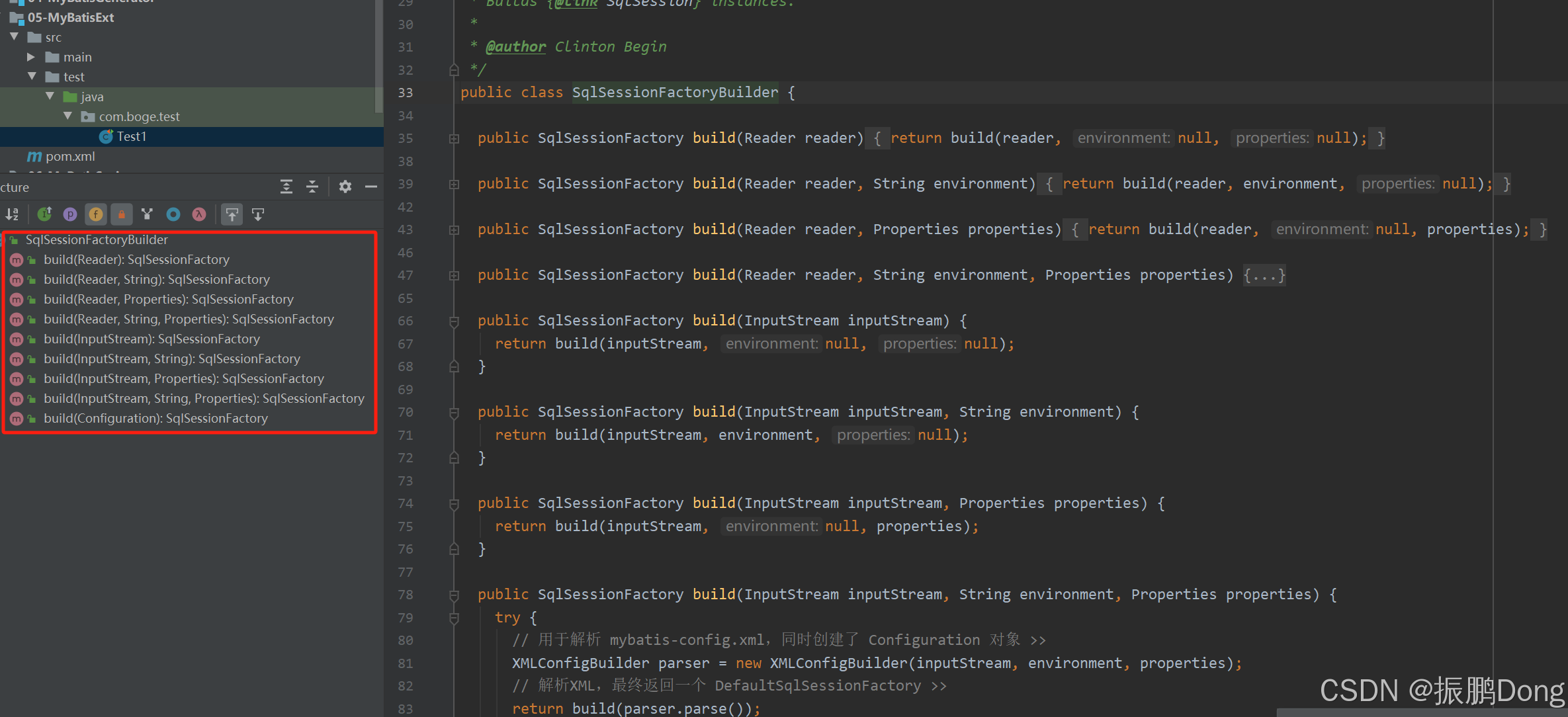
Task: Enable Autoscroll to Source
Action: (232, 214)
